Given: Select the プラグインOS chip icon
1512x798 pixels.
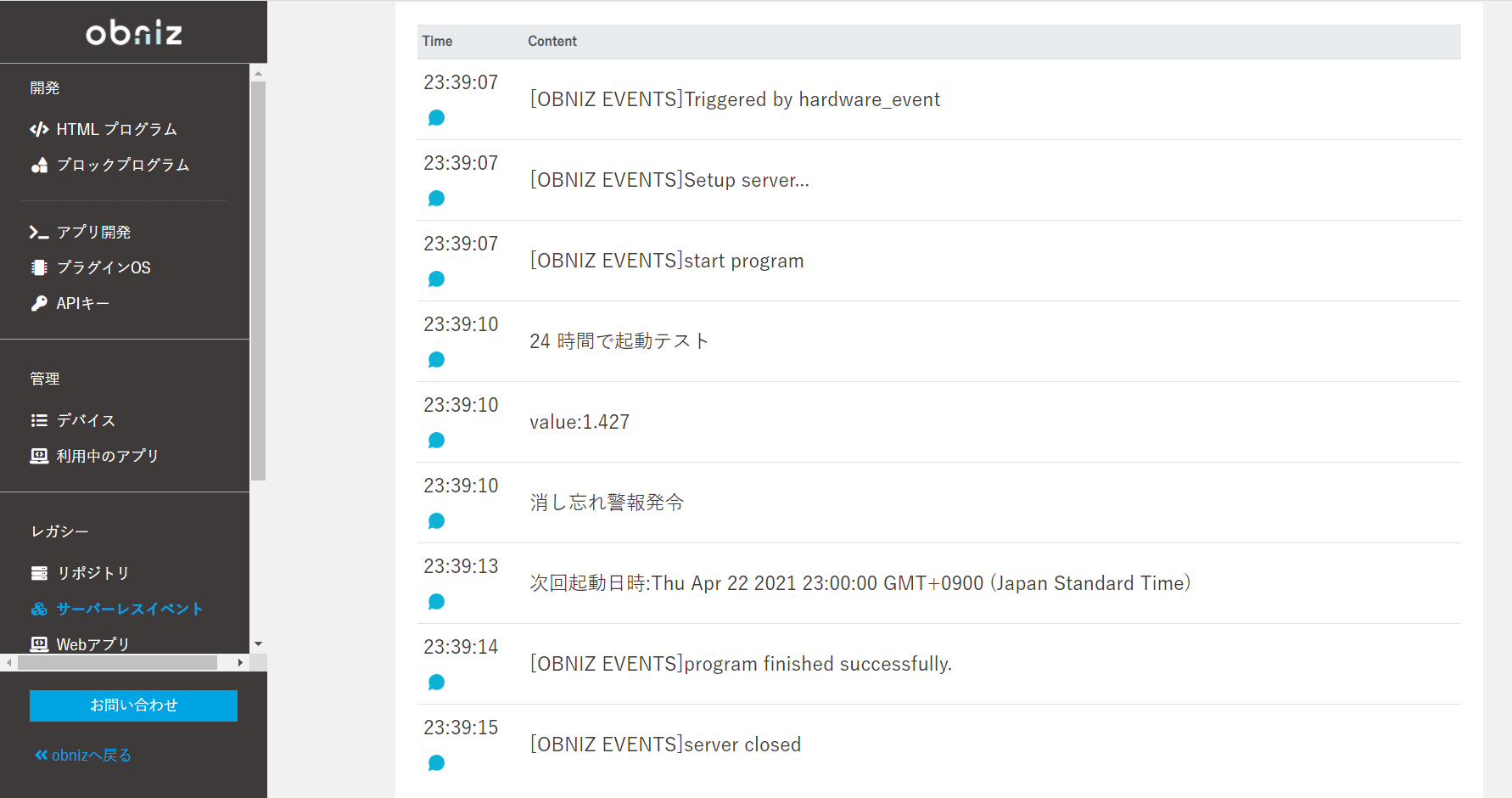Looking at the screenshot, I should tap(39, 267).
